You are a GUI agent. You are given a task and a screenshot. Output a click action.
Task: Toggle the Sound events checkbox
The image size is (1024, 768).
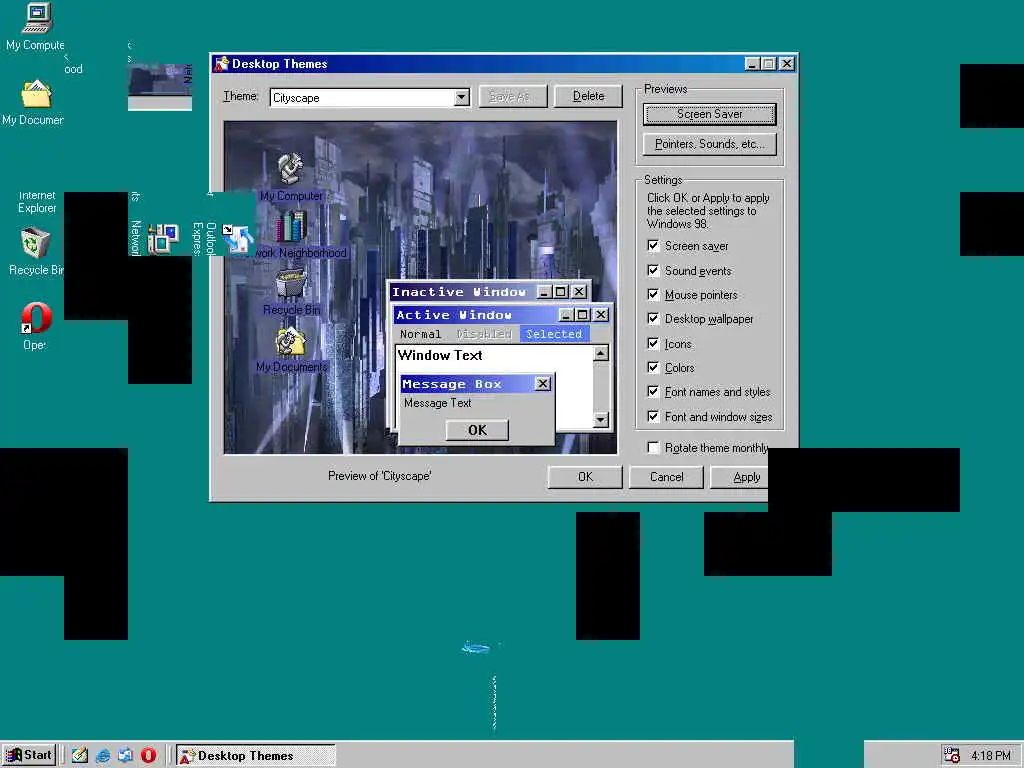coord(653,270)
